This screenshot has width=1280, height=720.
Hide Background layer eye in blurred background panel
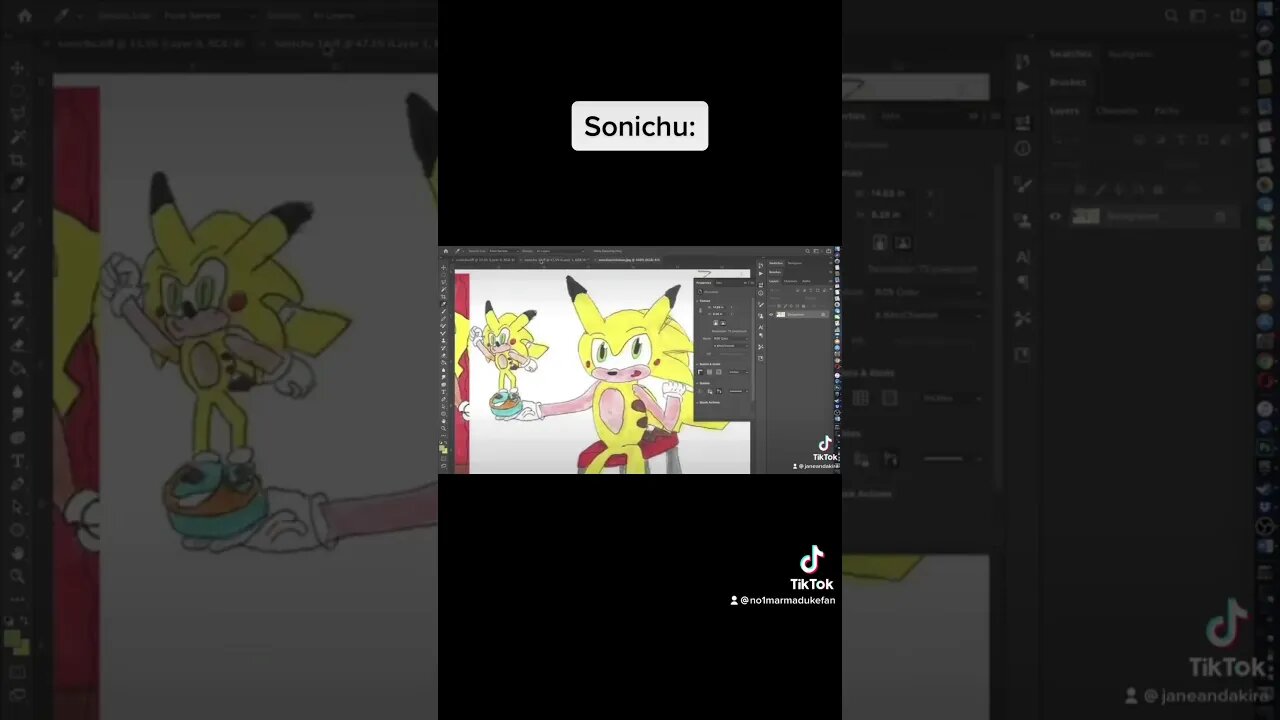pos(1055,216)
